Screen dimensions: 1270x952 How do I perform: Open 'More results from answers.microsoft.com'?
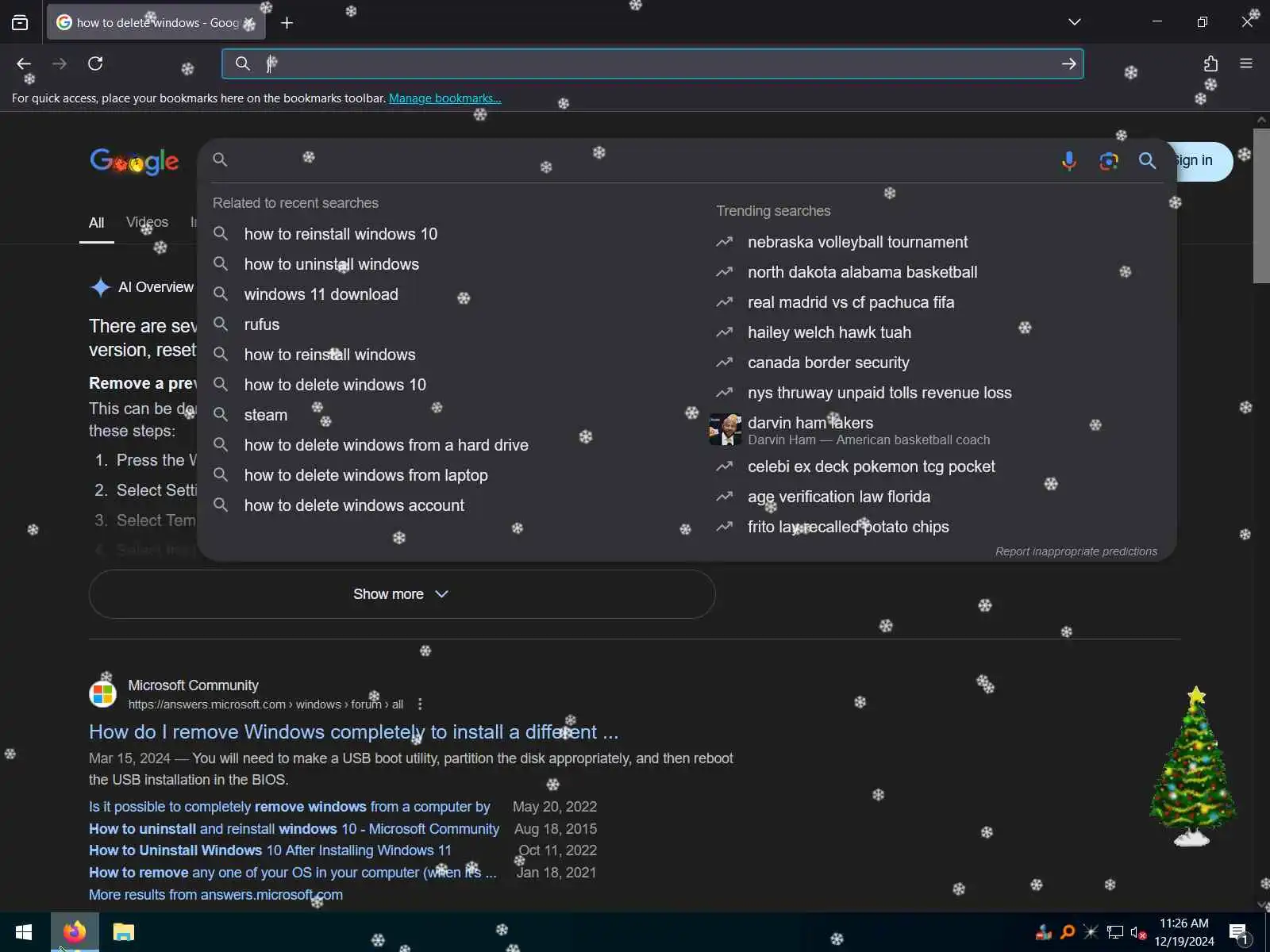tap(216, 895)
